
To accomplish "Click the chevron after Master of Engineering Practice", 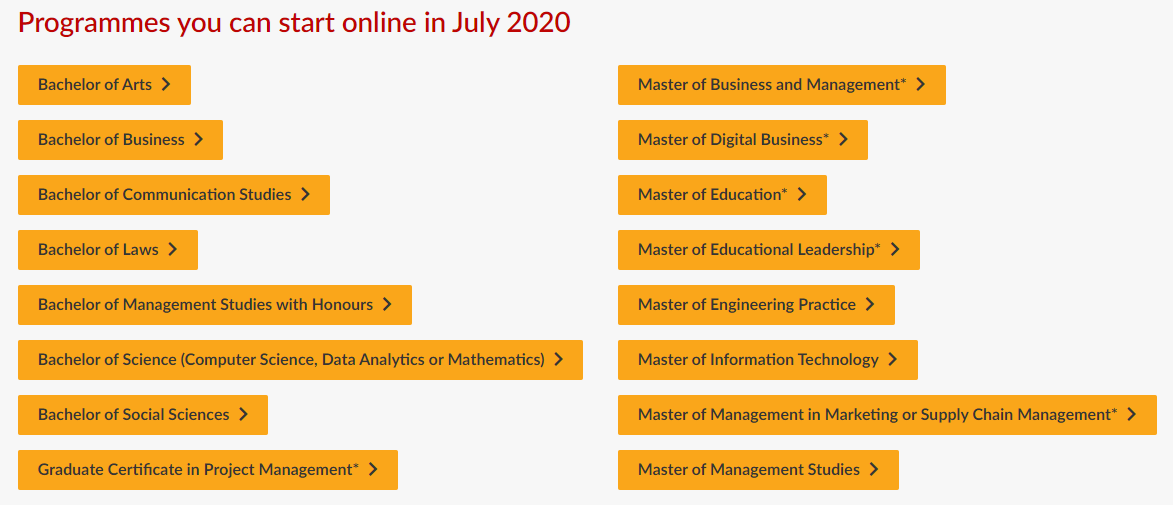I will tap(869, 305).
